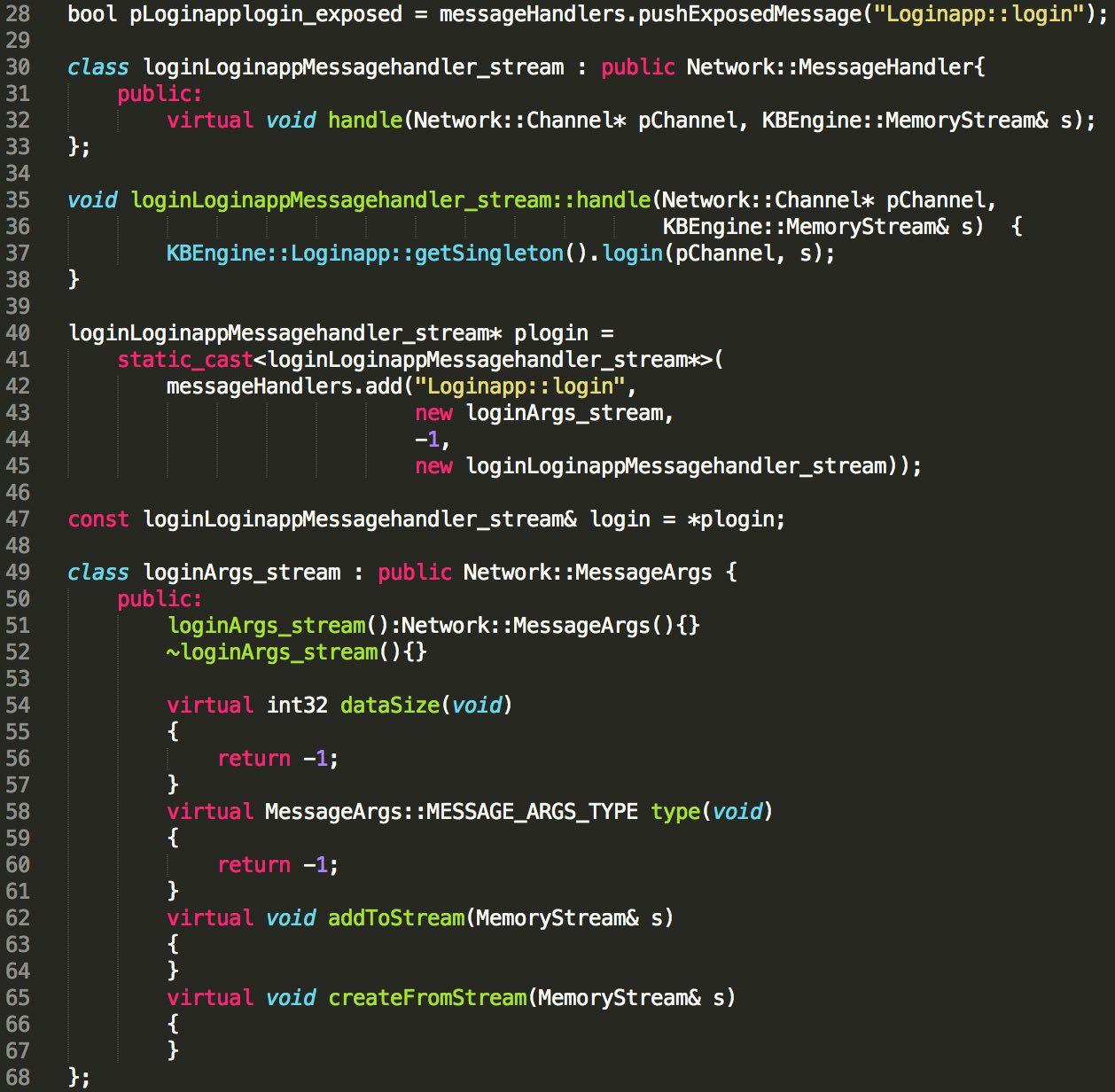Image resolution: width=1115 pixels, height=1092 pixels.
Task: Select the addToStream method on line 62
Action: tap(396, 917)
